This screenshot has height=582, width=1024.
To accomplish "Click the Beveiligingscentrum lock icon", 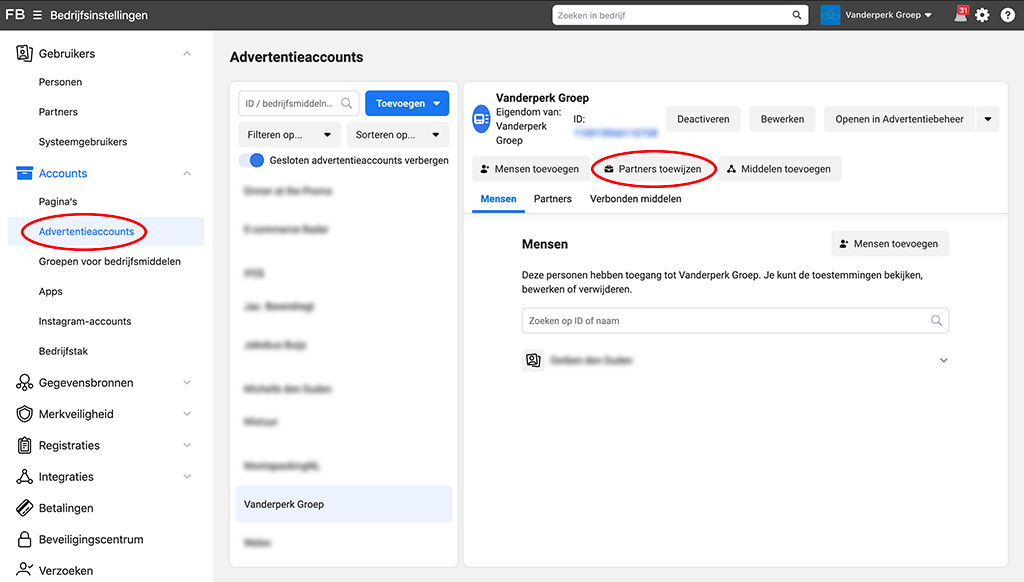I will tap(25, 540).
